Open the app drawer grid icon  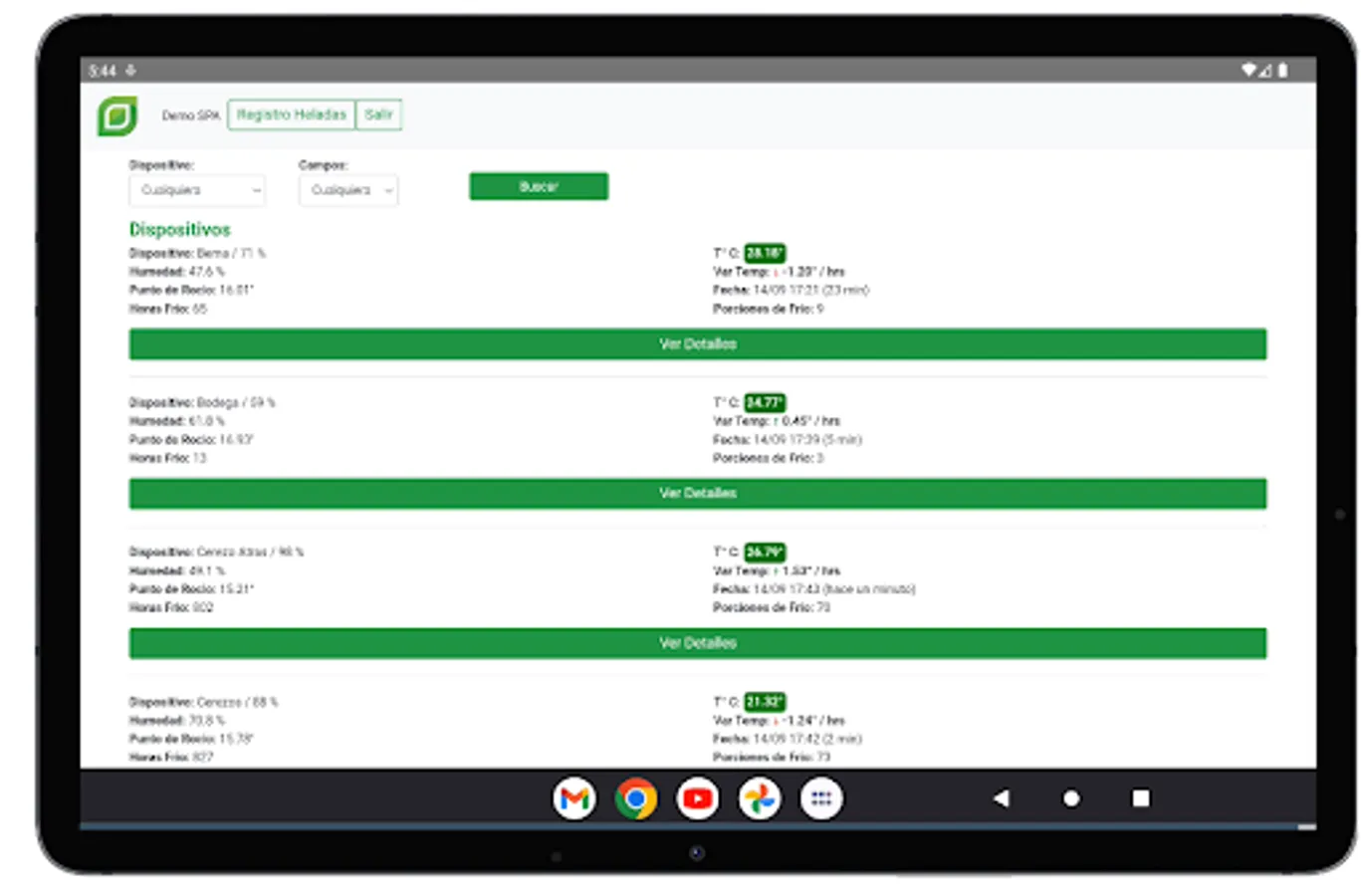[x=821, y=797]
